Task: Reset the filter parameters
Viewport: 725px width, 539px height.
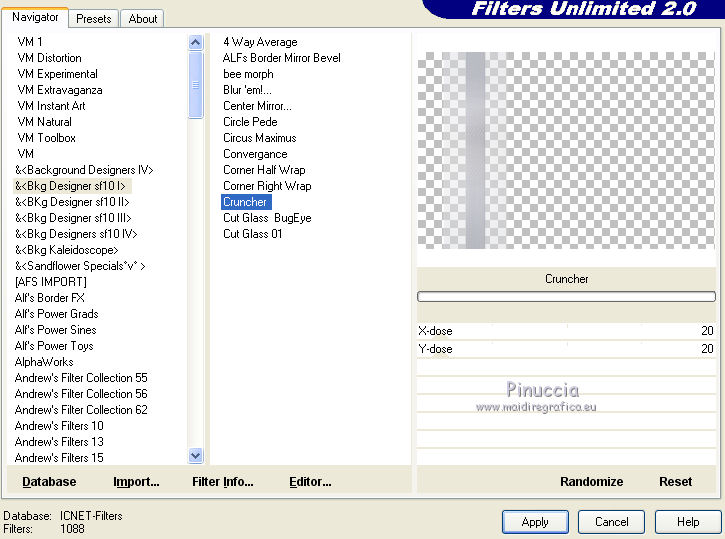Action: (x=675, y=482)
